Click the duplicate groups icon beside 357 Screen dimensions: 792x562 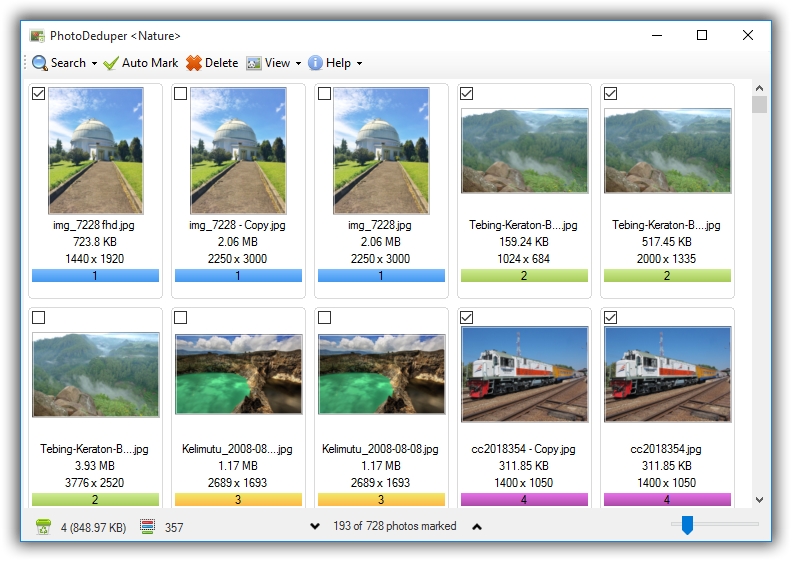tap(148, 527)
